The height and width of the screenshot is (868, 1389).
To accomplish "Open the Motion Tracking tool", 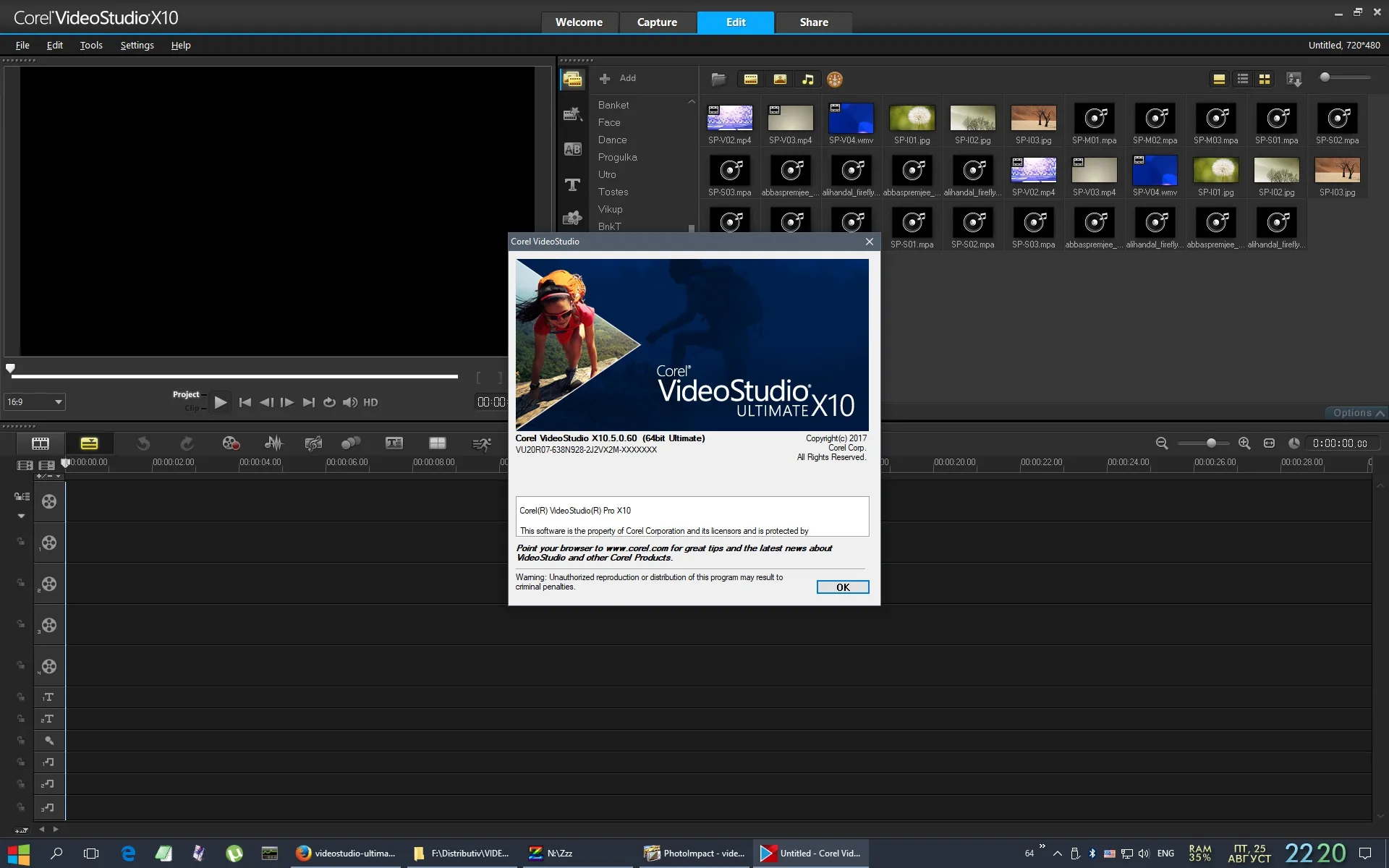I will click(x=351, y=443).
